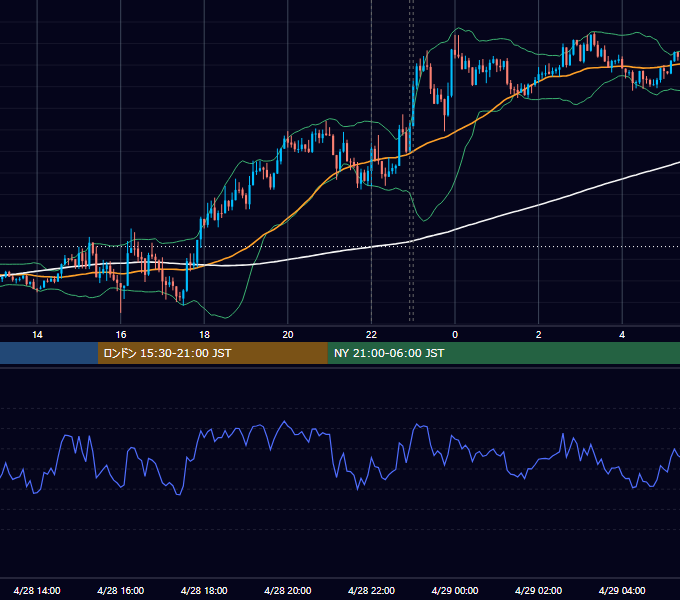The image size is (680, 600).
Task: Click the hour label 16 on time axis
Action: (x=121, y=335)
